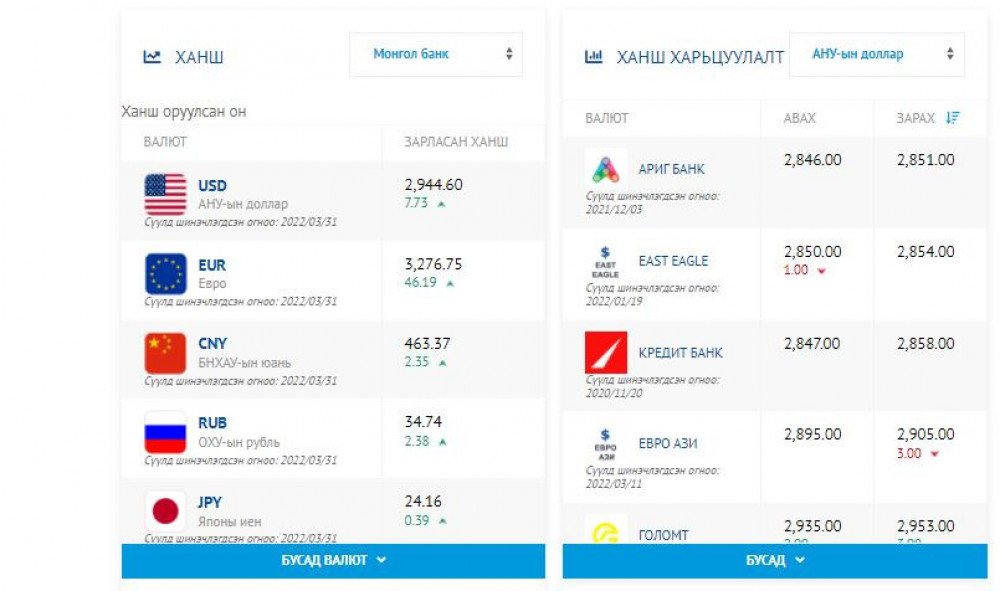This screenshot has height=591, width=1000.
Task: Click Евро Ази buy rate 2,895.00
Action: coord(812,434)
